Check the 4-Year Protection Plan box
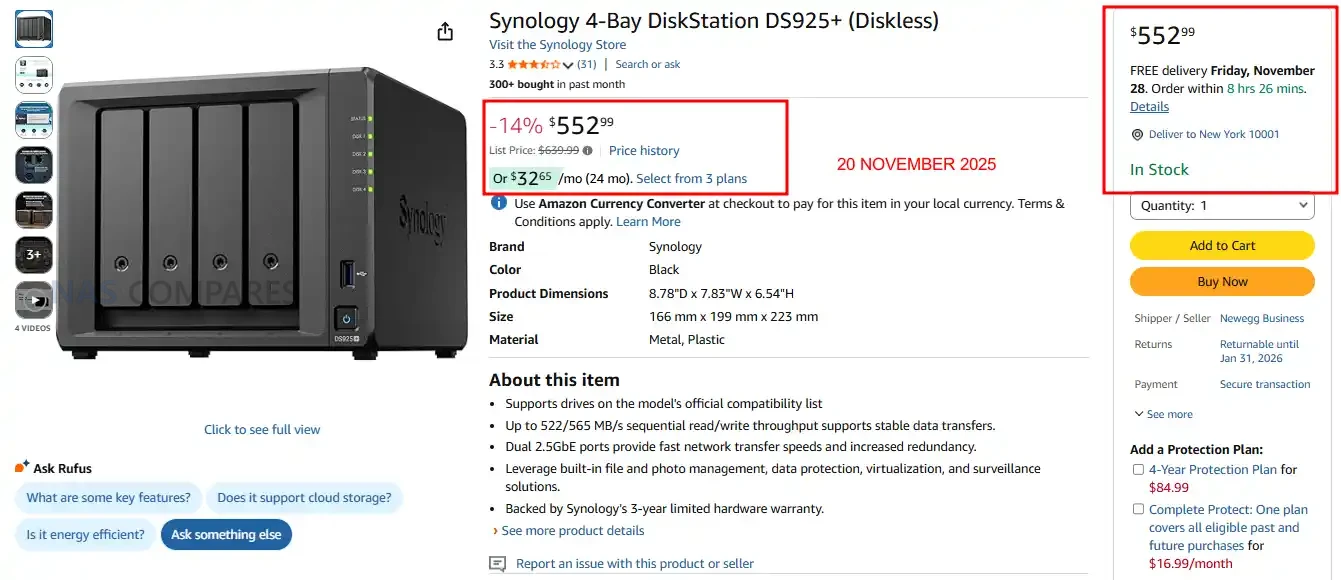 [x=1138, y=470]
